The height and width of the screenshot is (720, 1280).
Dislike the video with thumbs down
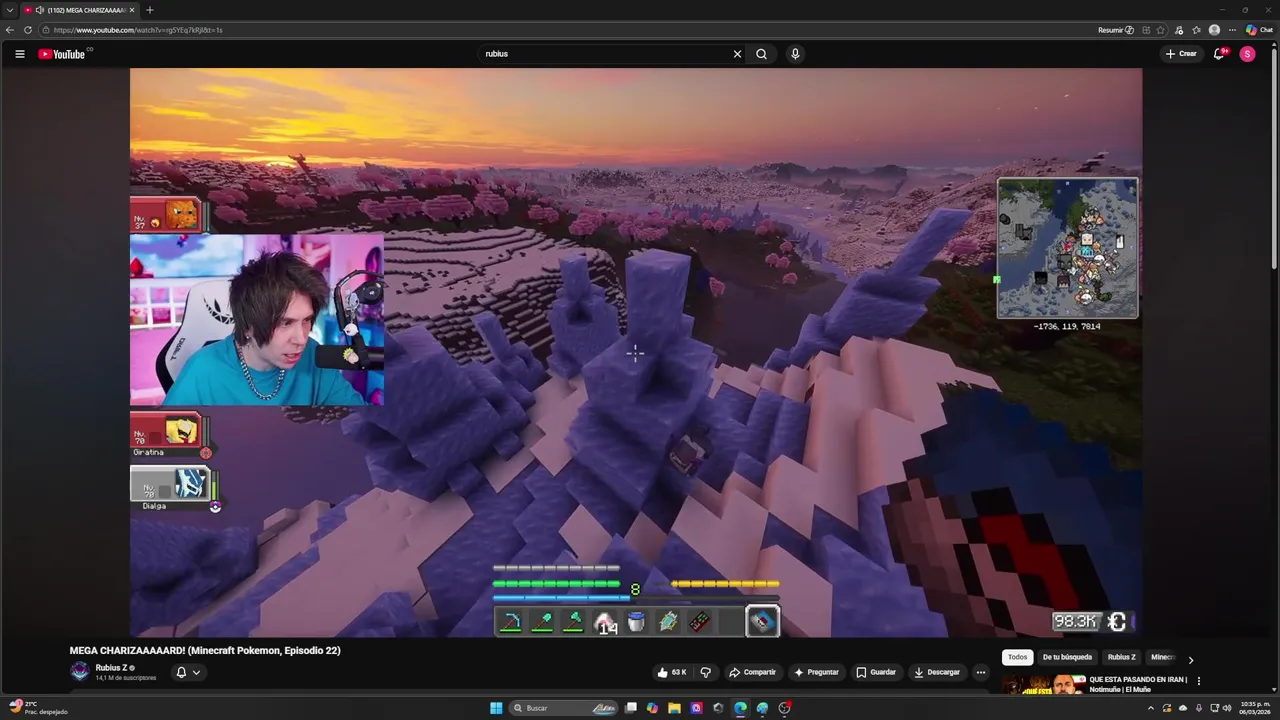[705, 672]
